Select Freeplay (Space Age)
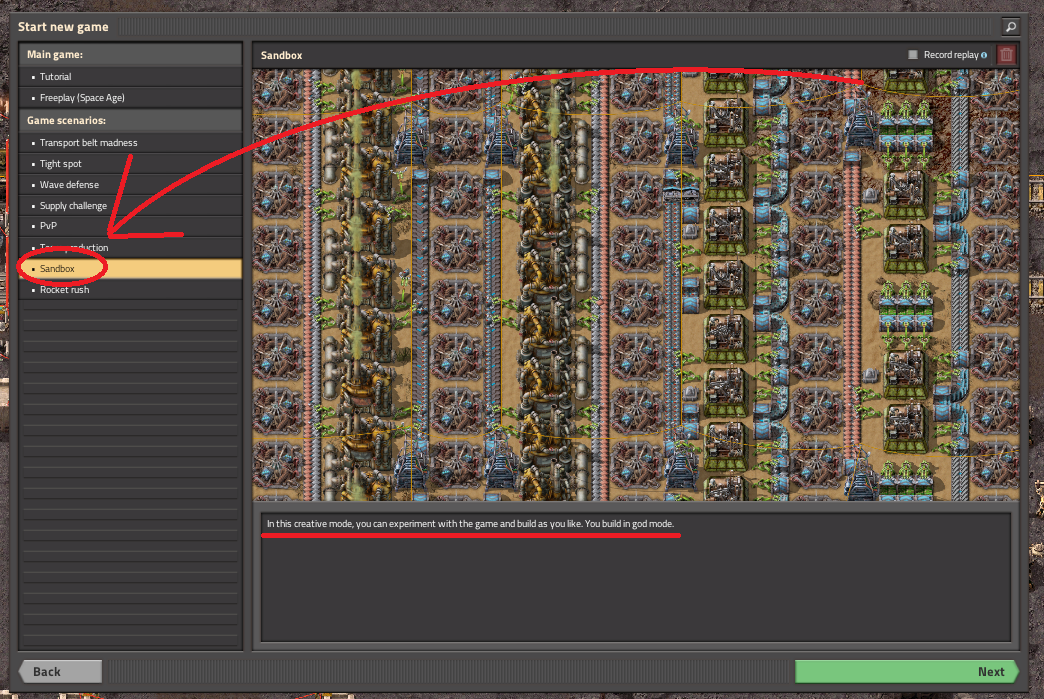Screen dimensions: 1044x699 pos(130,97)
